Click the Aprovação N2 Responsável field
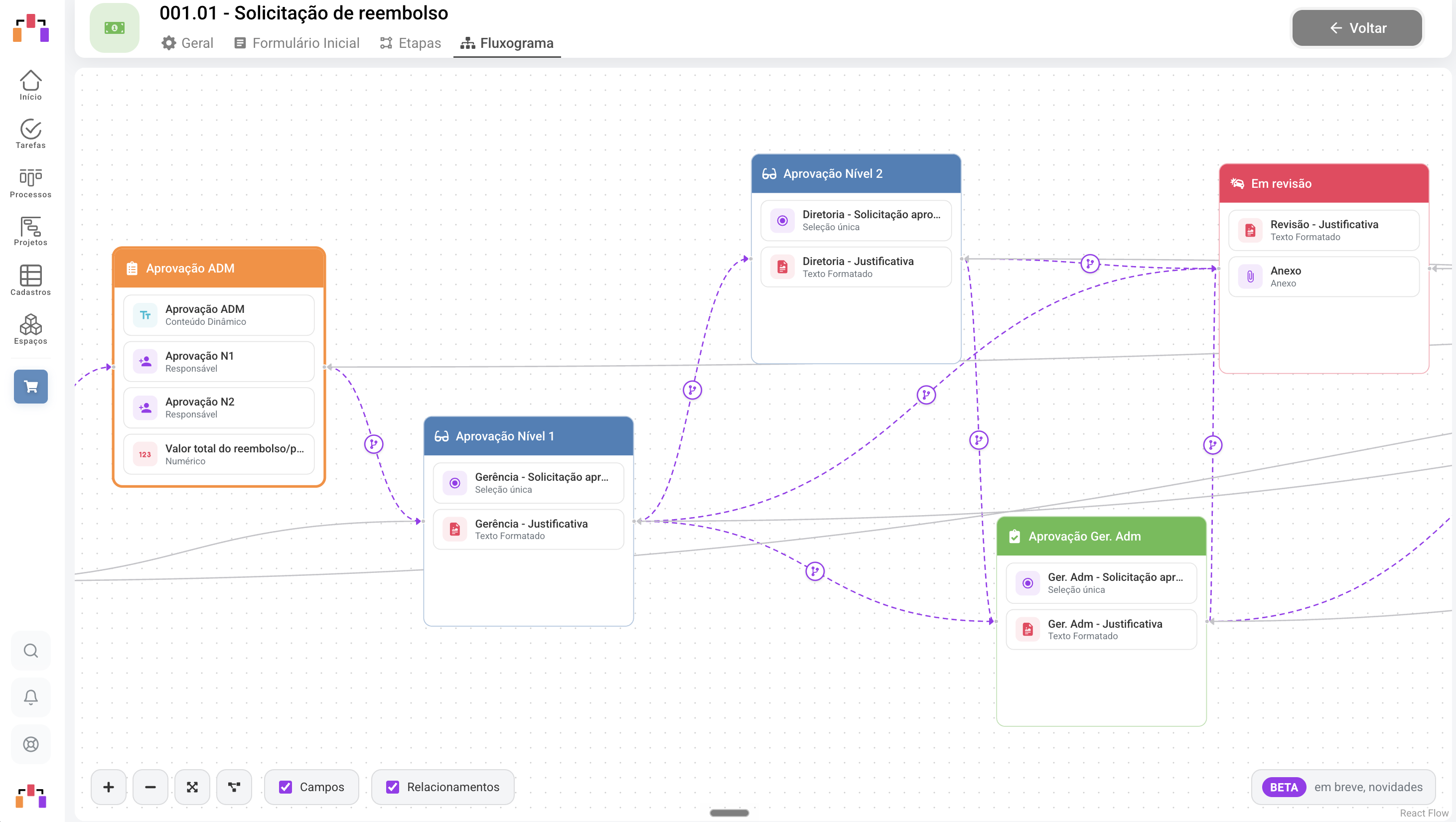The height and width of the screenshot is (822, 1456). coord(219,408)
